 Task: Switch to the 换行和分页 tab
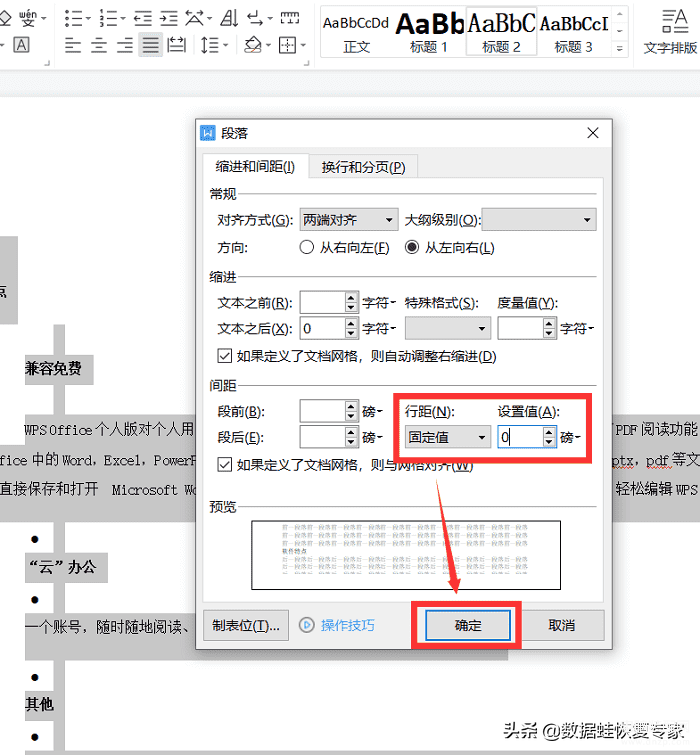click(362, 167)
